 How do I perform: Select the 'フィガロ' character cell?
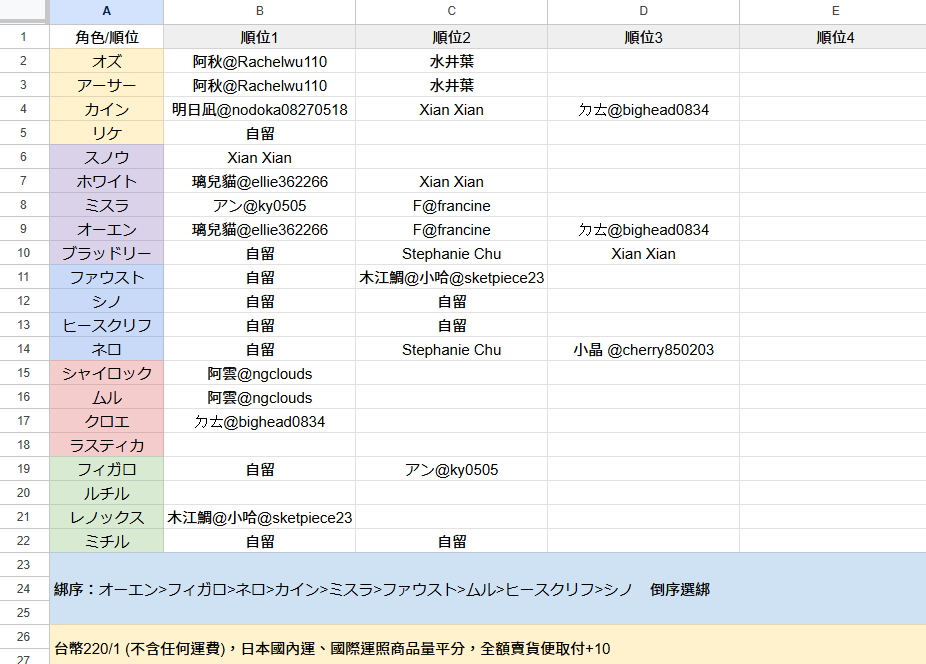(x=106, y=470)
